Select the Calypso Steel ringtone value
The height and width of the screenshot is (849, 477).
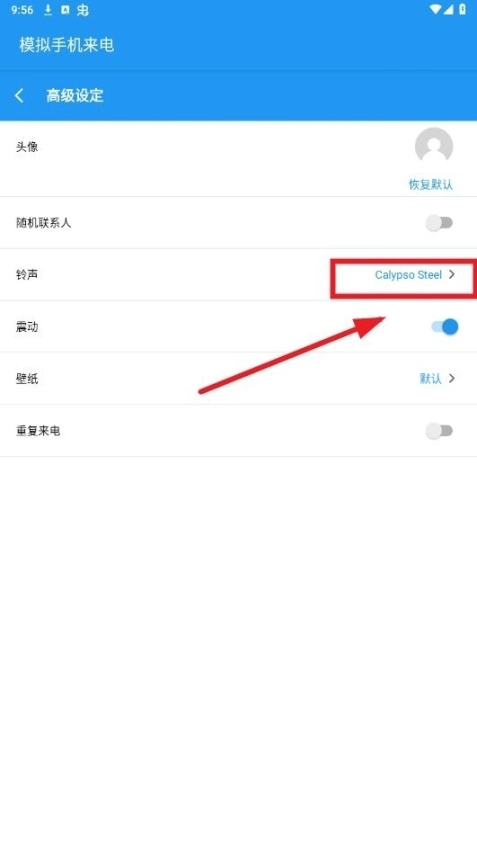408,275
